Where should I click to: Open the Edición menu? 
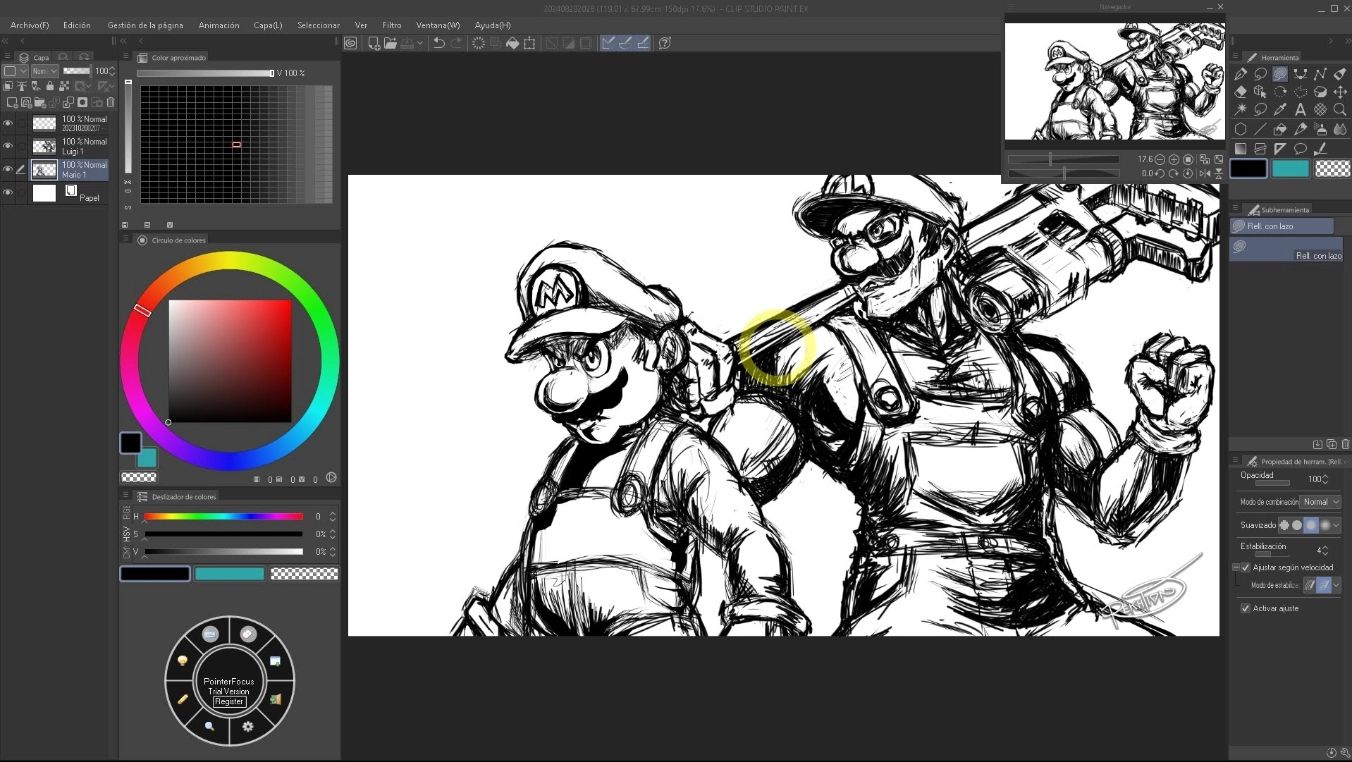click(76, 25)
